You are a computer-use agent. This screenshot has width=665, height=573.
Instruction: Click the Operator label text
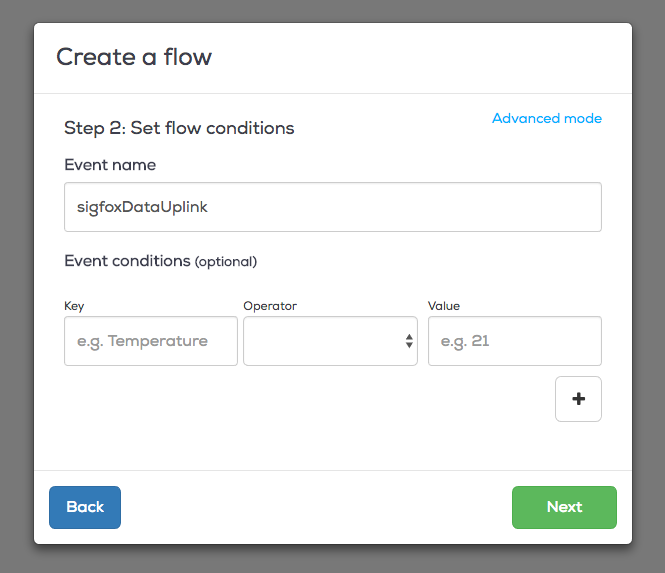coord(270,306)
